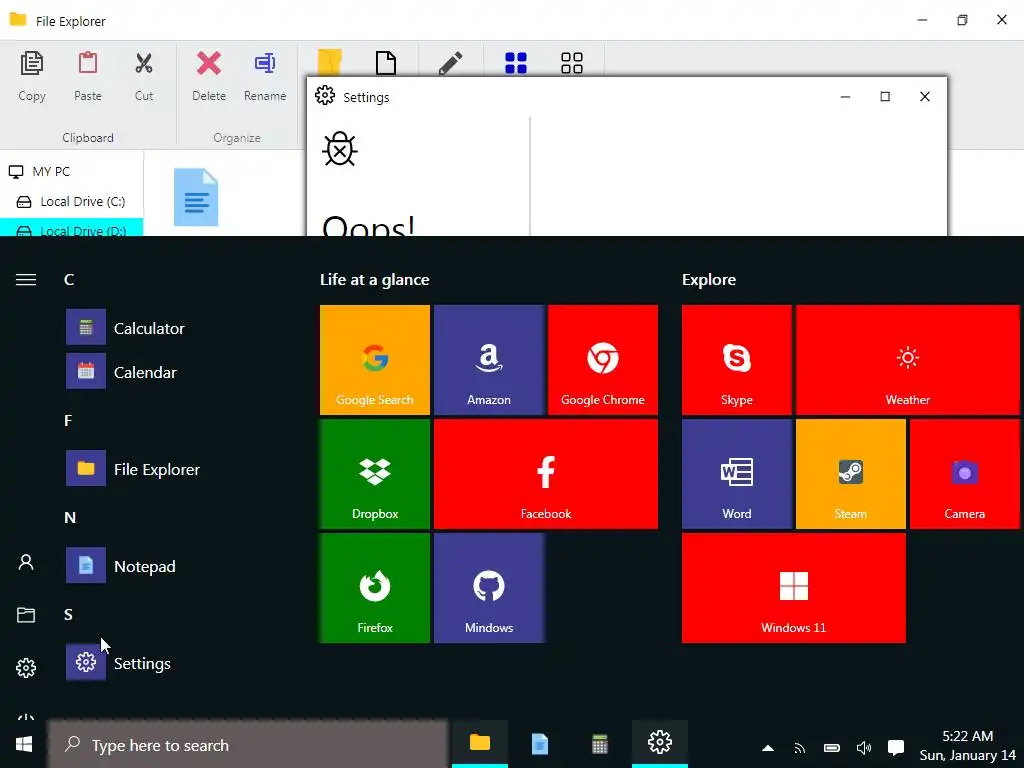The height and width of the screenshot is (768, 1024).
Task: Click the Explore group heading
Action: pyautogui.click(x=709, y=280)
